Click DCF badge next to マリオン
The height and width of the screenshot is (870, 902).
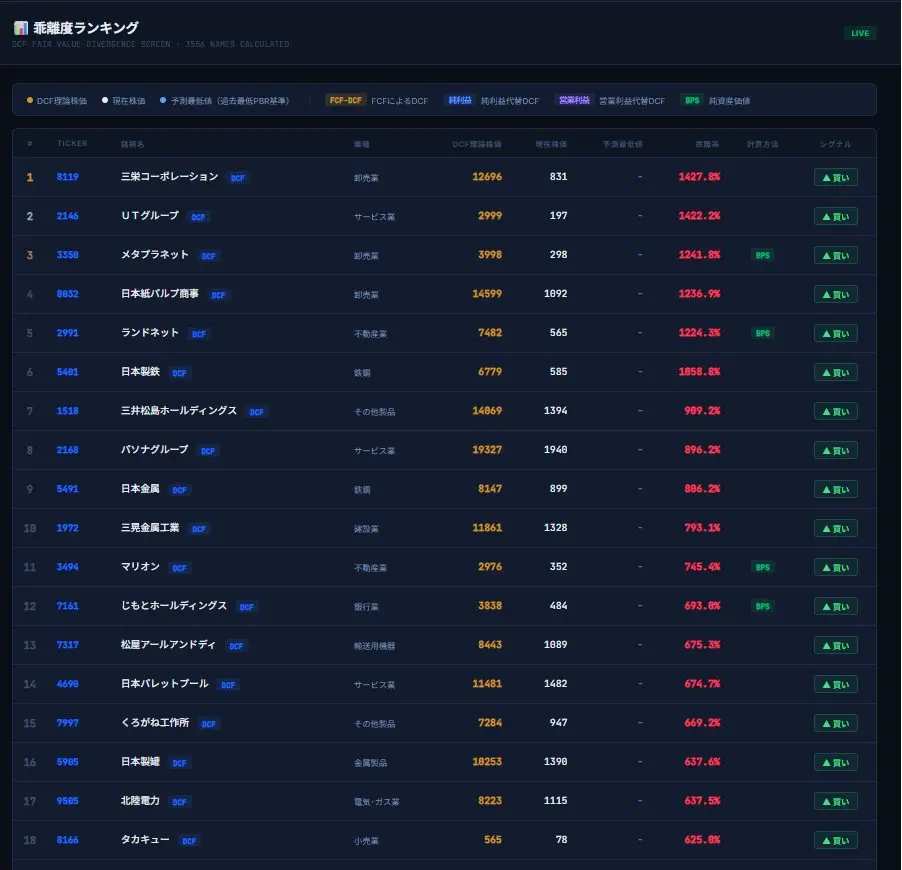(x=179, y=568)
